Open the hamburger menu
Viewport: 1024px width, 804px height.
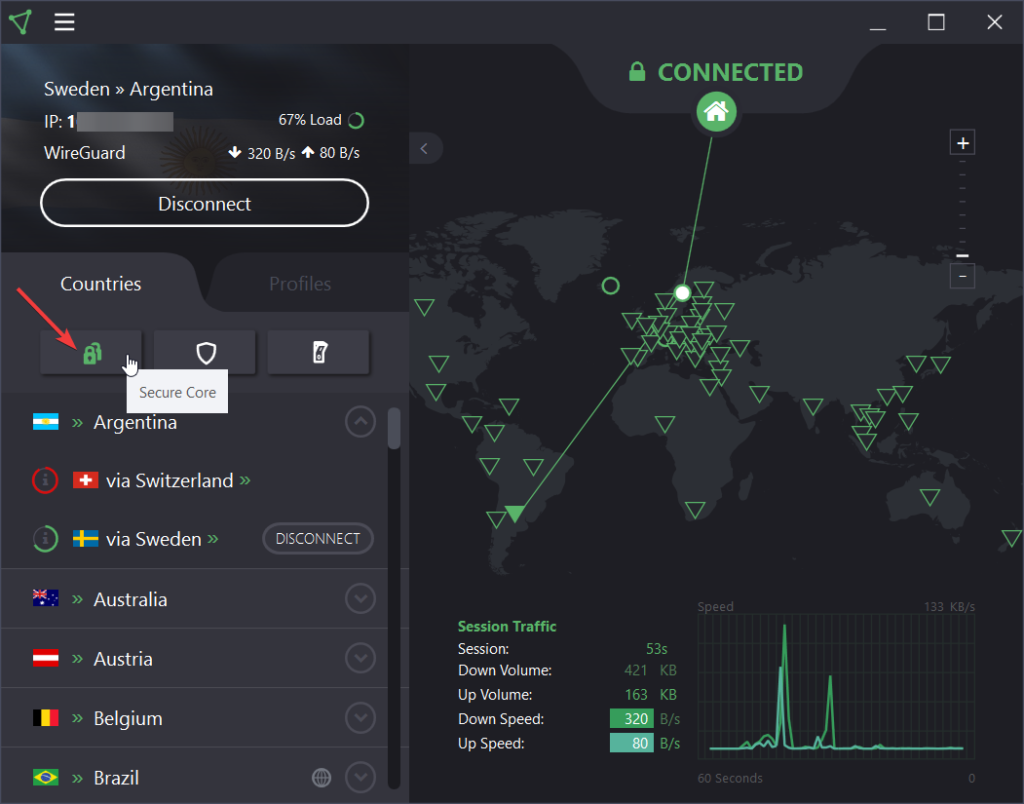pyautogui.click(x=65, y=22)
